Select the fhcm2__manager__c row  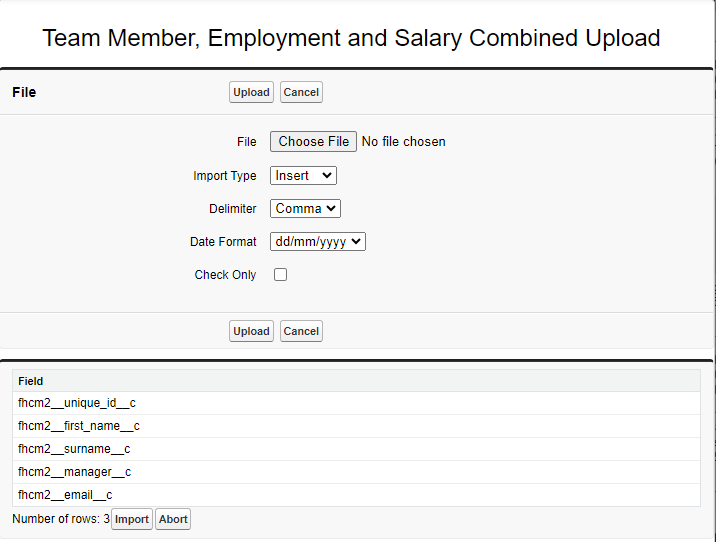point(75,472)
